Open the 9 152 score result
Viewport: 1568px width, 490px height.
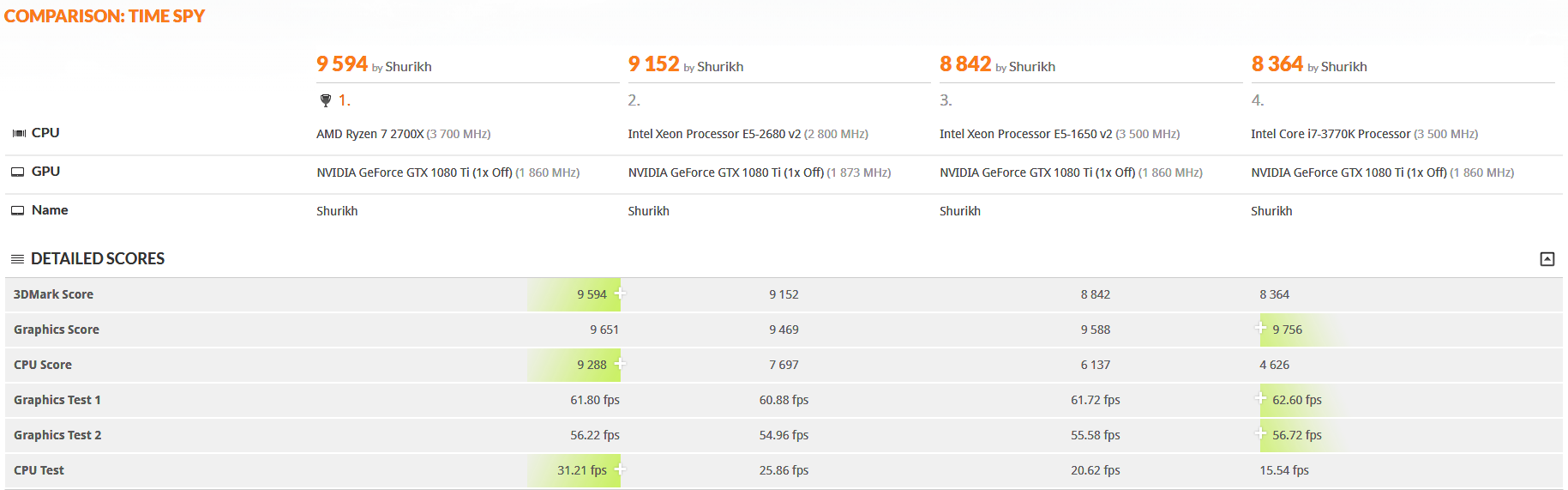[x=653, y=64]
